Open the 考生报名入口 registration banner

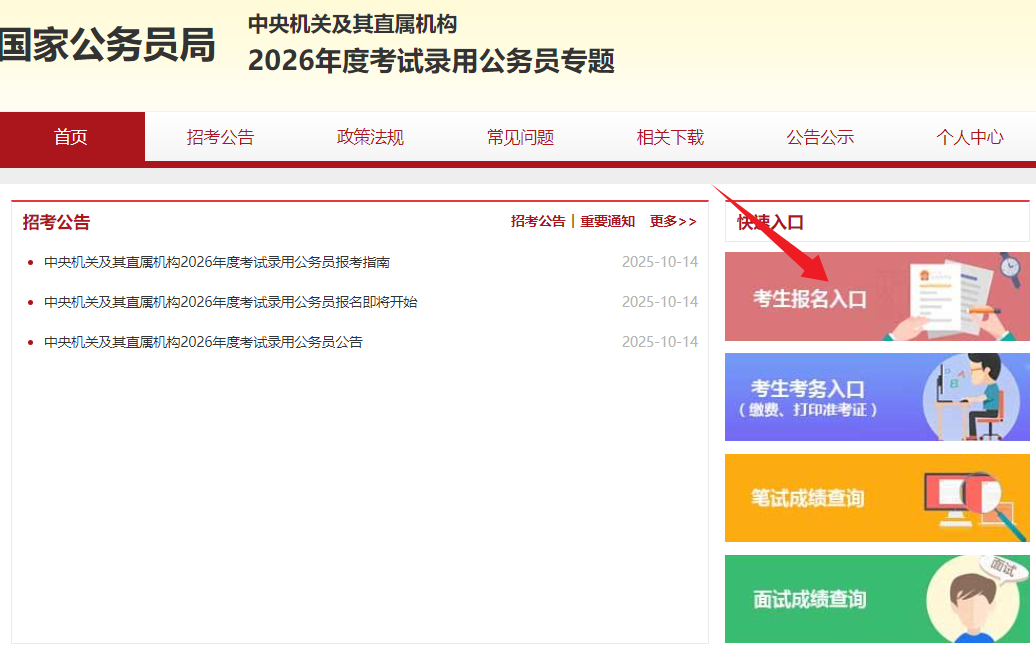pos(810,298)
